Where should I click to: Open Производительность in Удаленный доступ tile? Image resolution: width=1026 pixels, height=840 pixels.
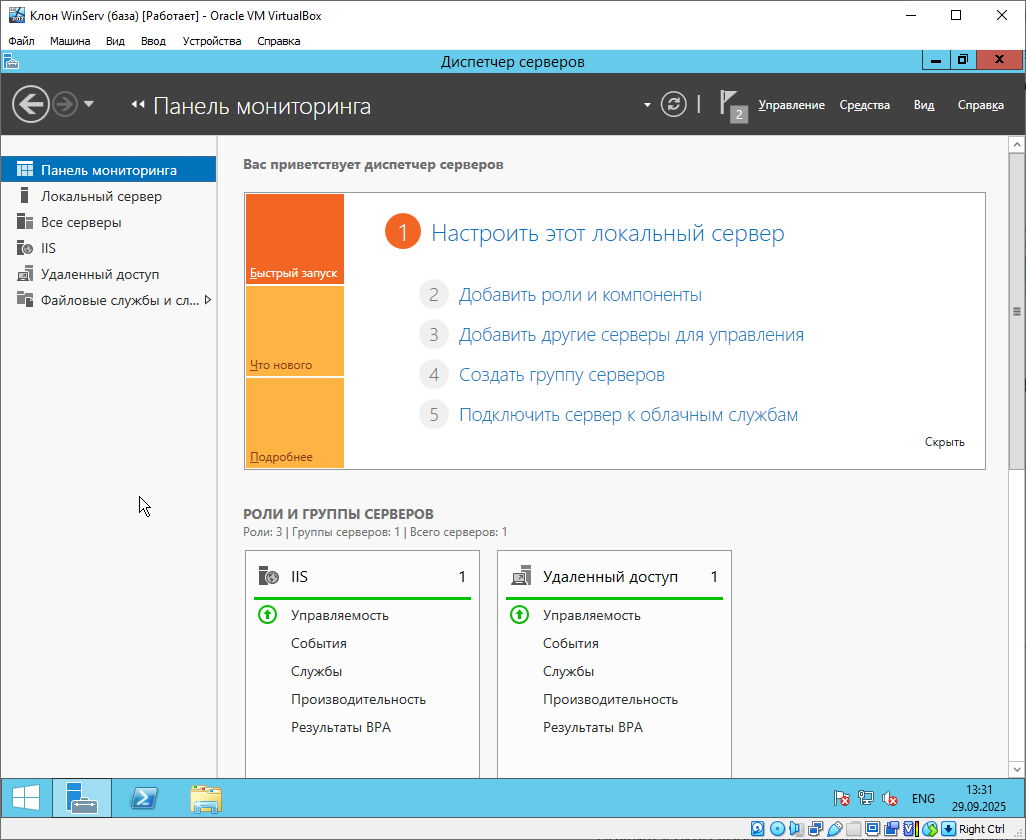click(610, 699)
